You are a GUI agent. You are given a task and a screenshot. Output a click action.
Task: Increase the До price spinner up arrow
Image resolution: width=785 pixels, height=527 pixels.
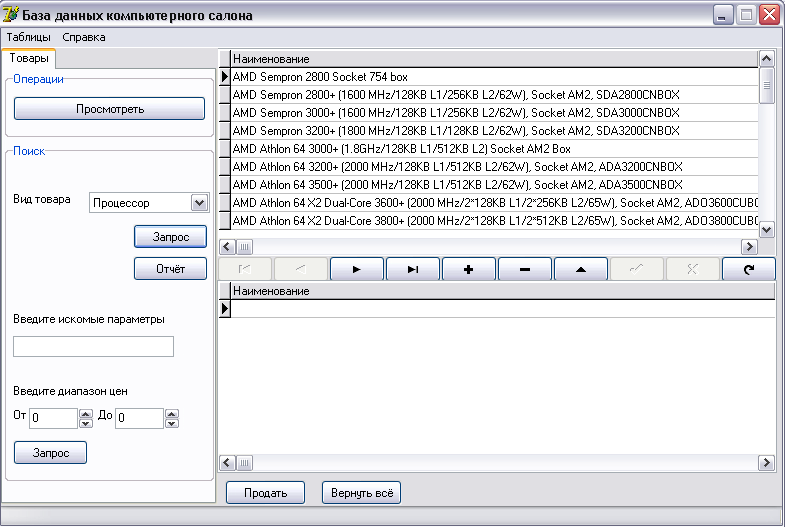click(172, 414)
